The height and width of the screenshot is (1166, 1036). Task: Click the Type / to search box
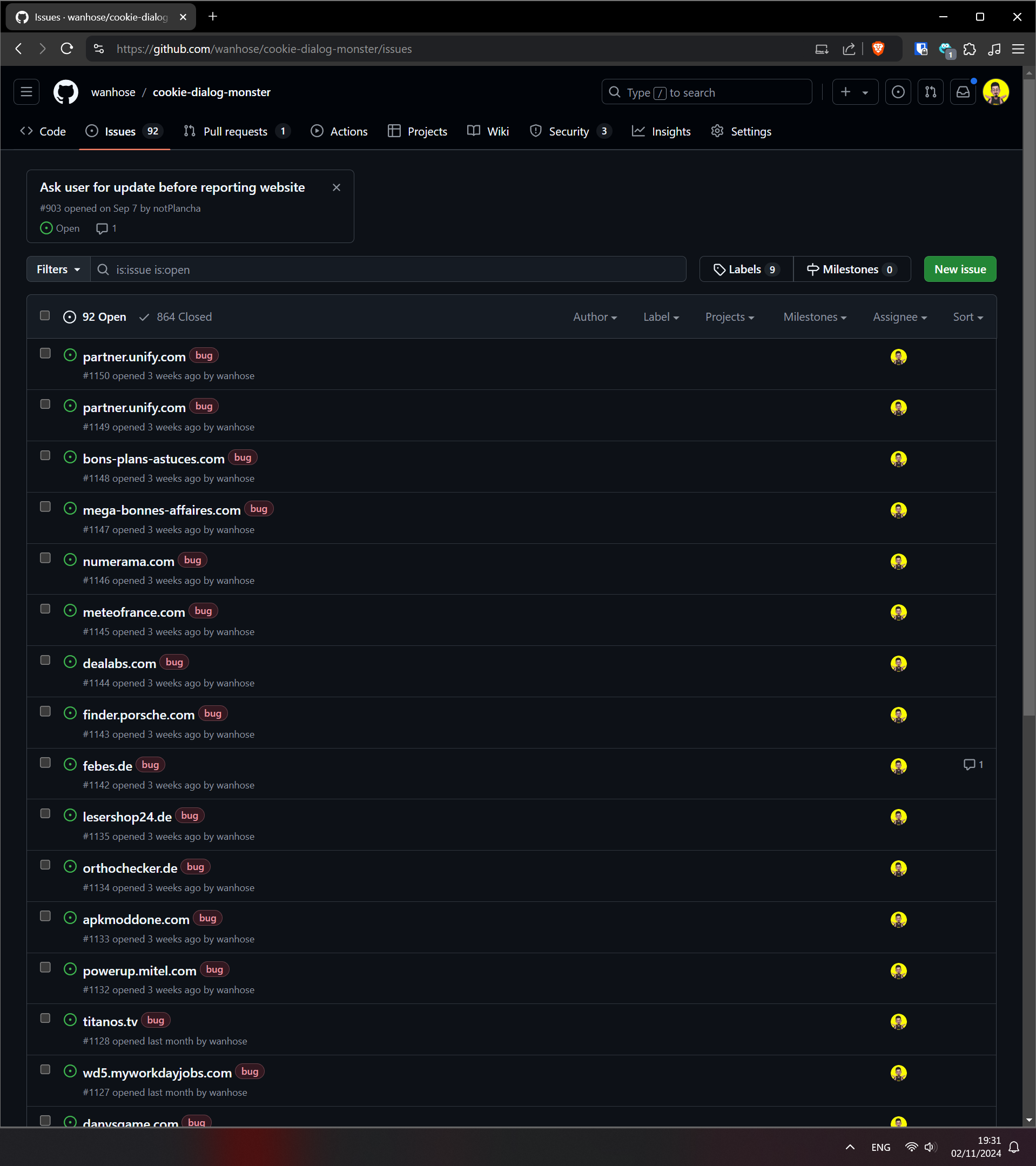[x=707, y=92]
